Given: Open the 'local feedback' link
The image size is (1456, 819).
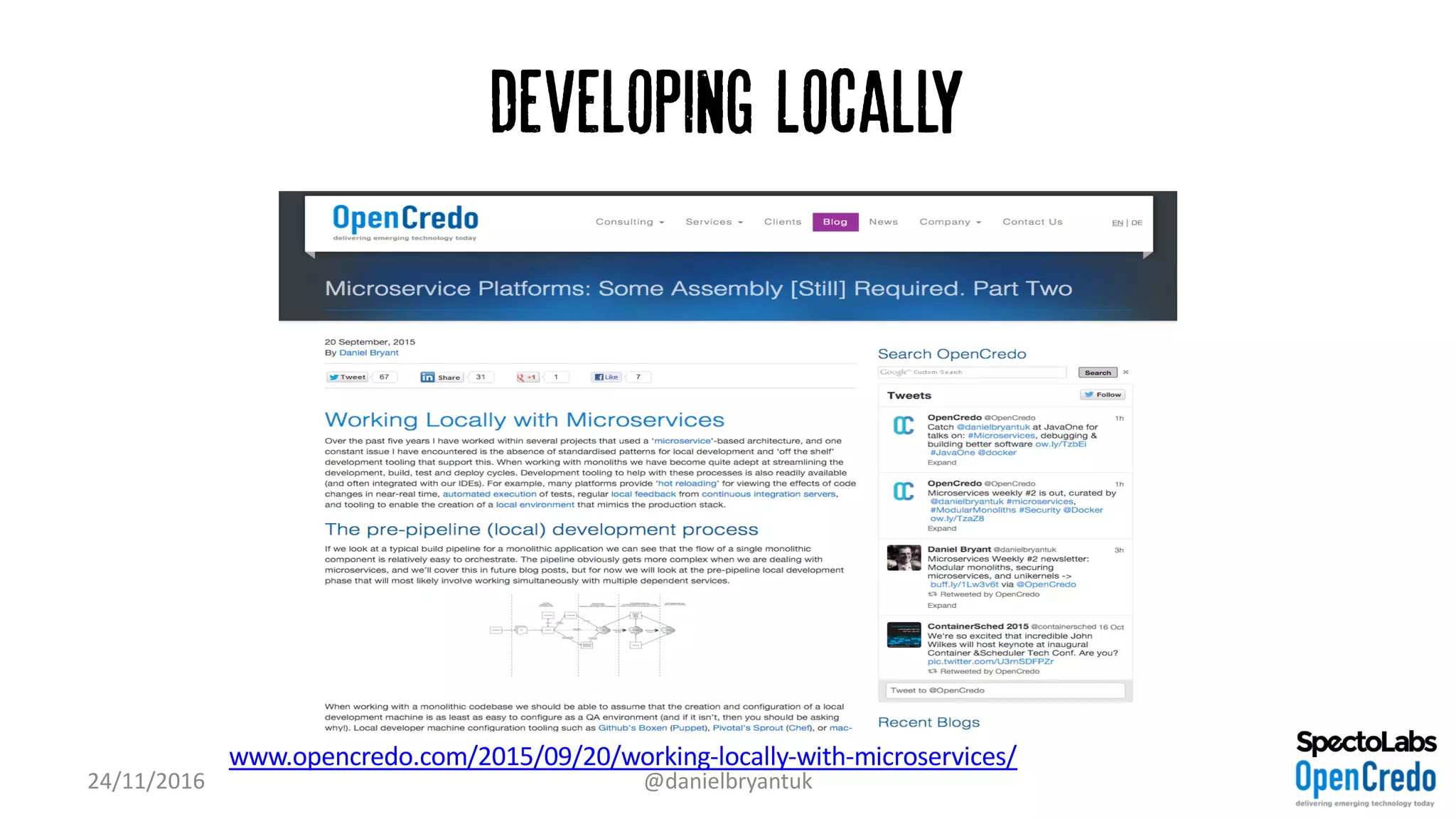Looking at the screenshot, I should coord(643,494).
